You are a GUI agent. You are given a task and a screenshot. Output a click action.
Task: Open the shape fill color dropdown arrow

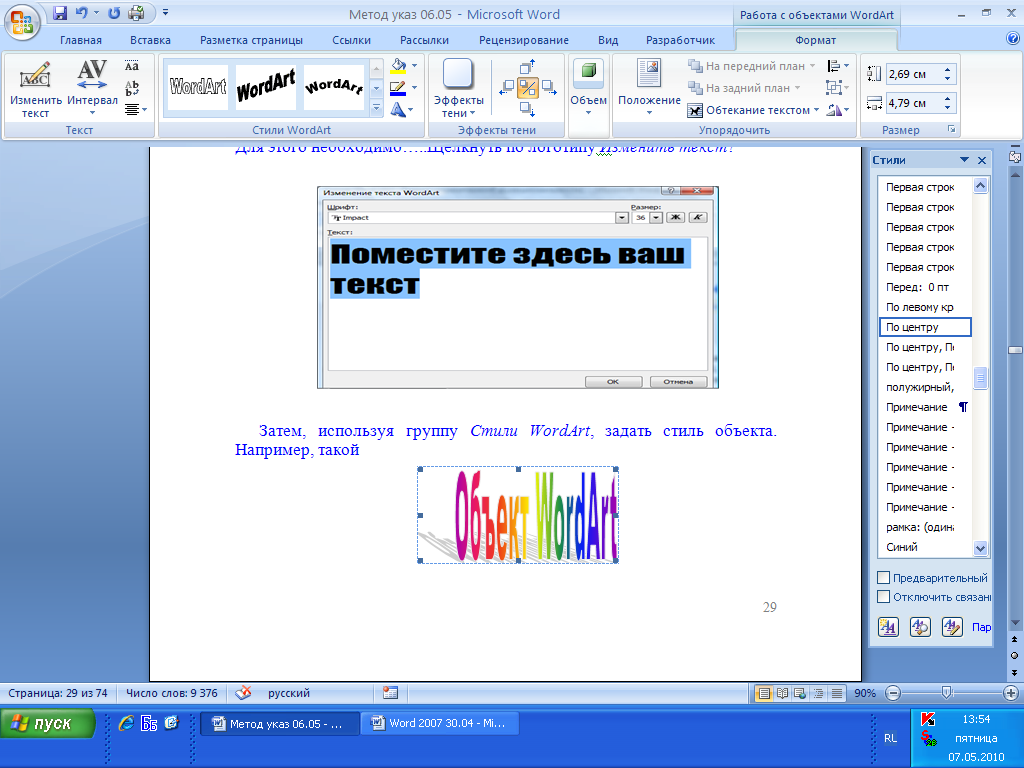coord(414,66)
